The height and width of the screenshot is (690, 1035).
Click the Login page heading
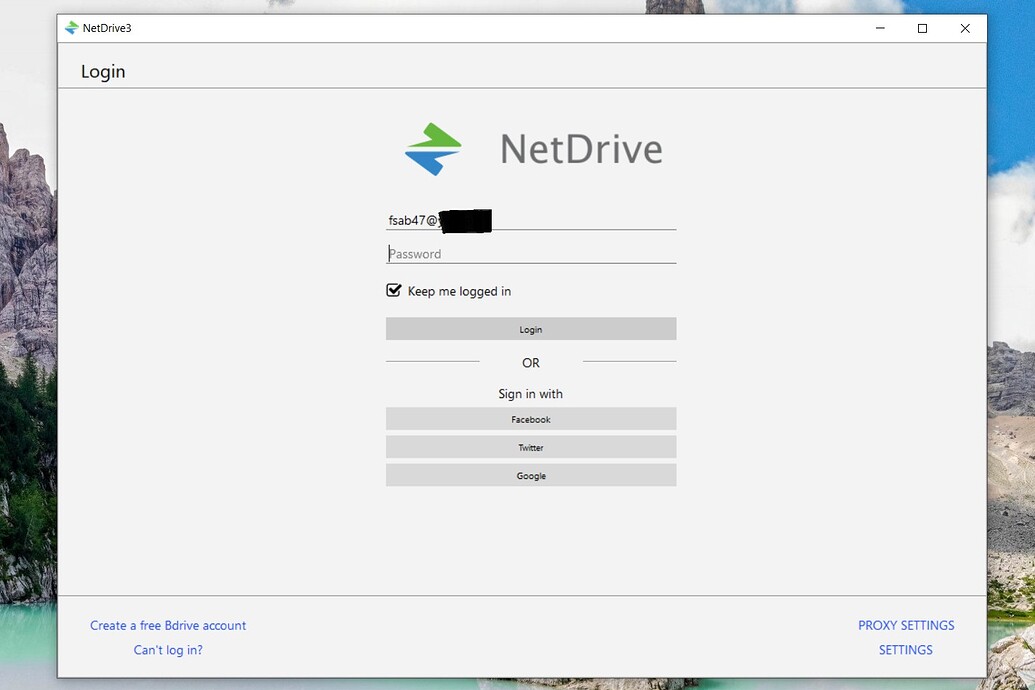tap(103, 71)
